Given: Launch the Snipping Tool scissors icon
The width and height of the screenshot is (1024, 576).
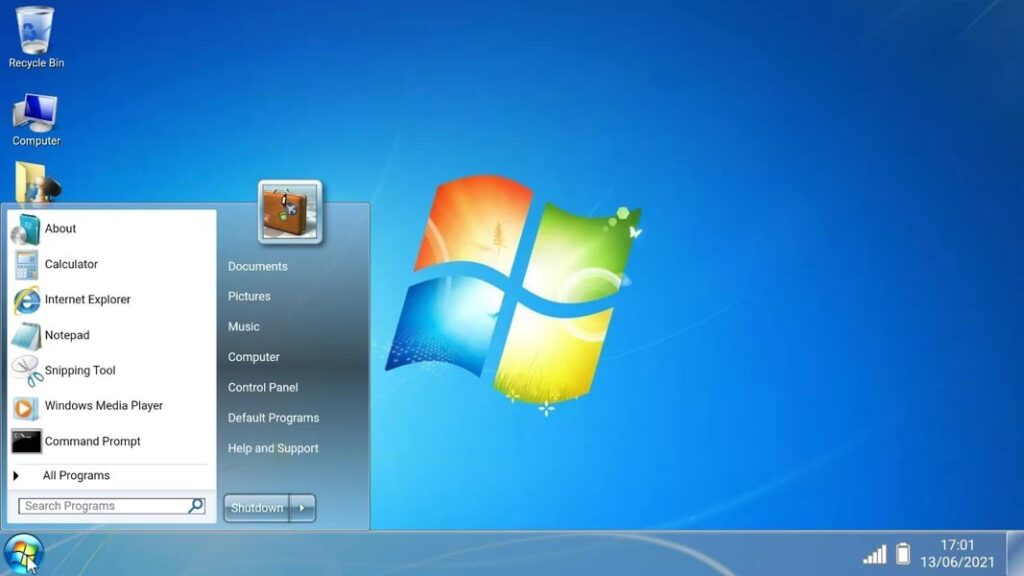Looking at the screenshot, I should [x=27, y=372].
